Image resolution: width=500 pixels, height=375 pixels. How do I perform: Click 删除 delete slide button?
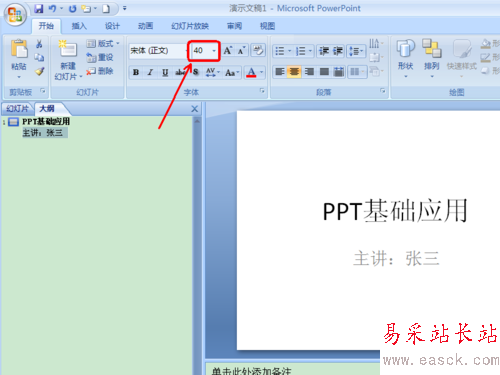click(x=100, y=71)
